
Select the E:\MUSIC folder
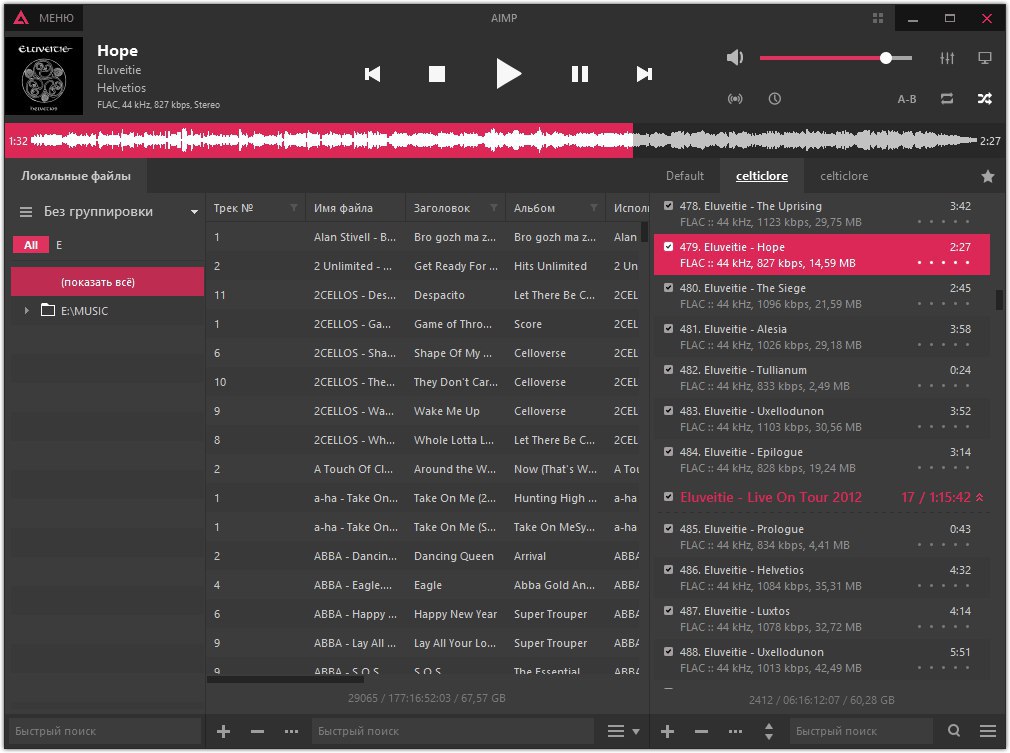click(x=84, y=310)
